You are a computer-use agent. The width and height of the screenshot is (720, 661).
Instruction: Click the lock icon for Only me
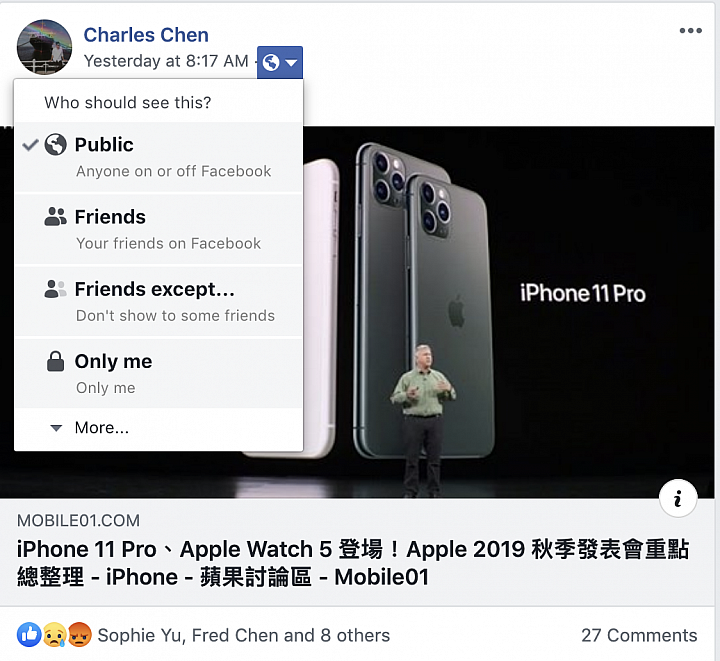[x=56, y=361]
